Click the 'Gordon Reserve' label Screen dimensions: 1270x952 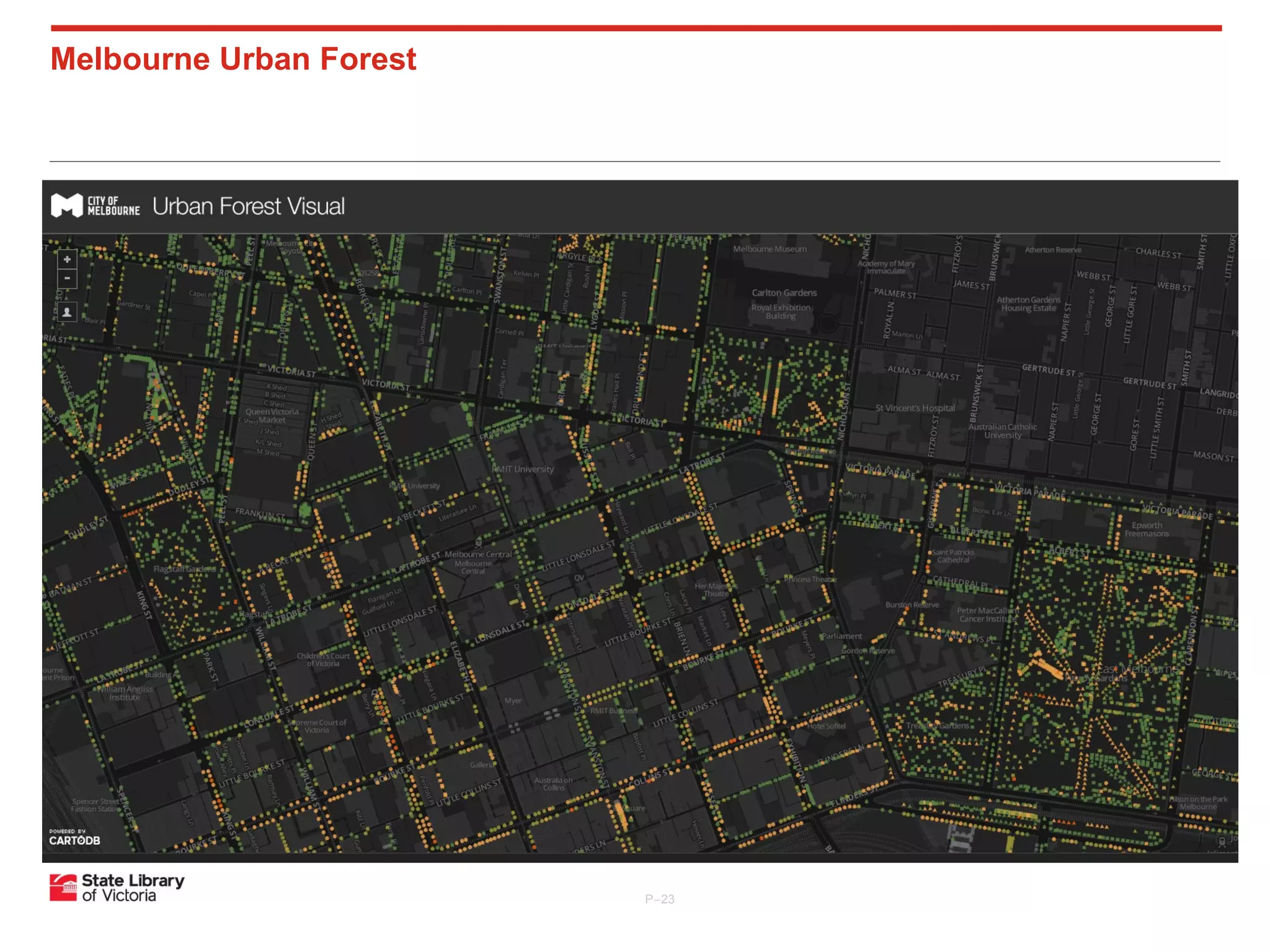pyautogui.click(x=868, y=651)
